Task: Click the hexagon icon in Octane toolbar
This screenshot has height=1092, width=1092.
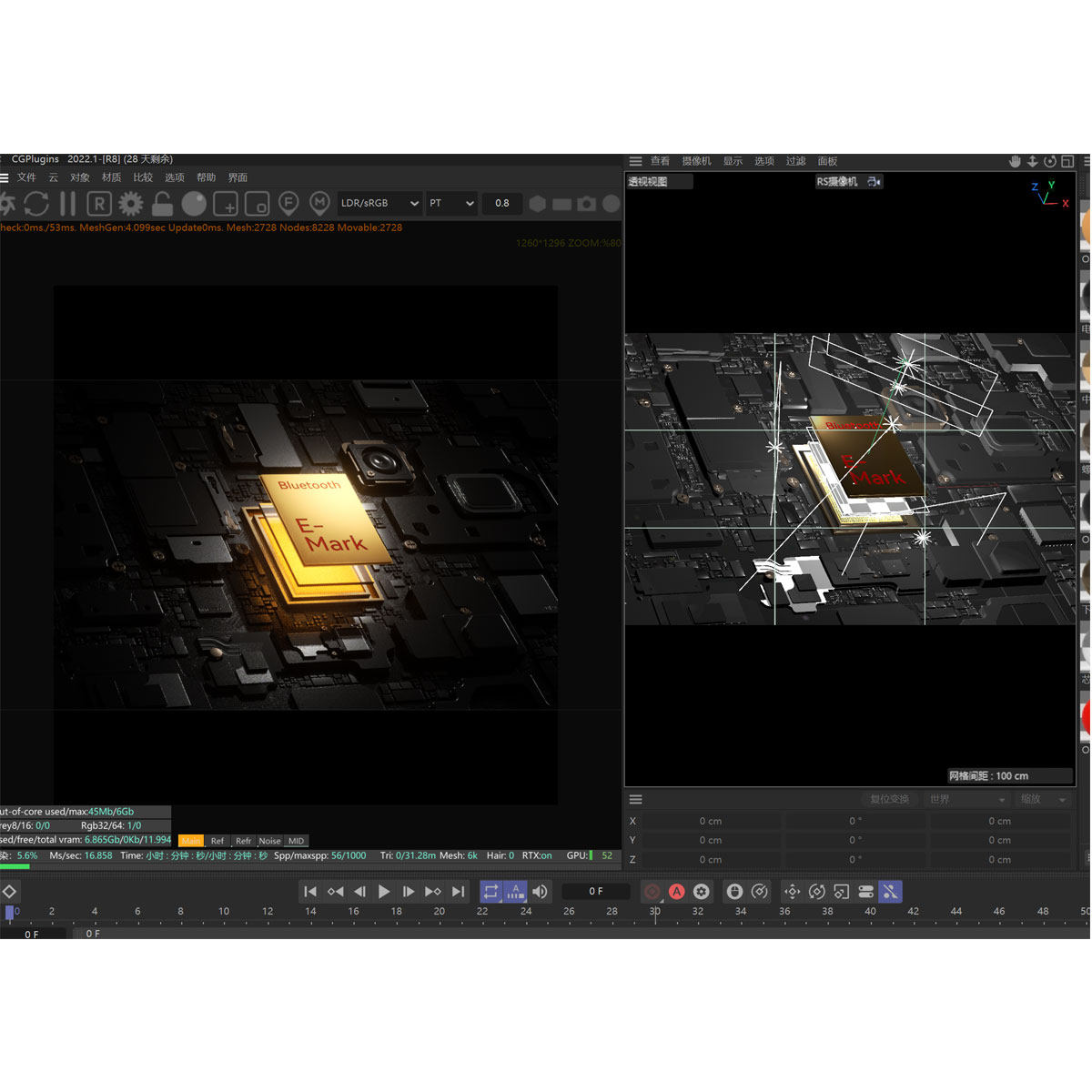Action: [538, 204]
